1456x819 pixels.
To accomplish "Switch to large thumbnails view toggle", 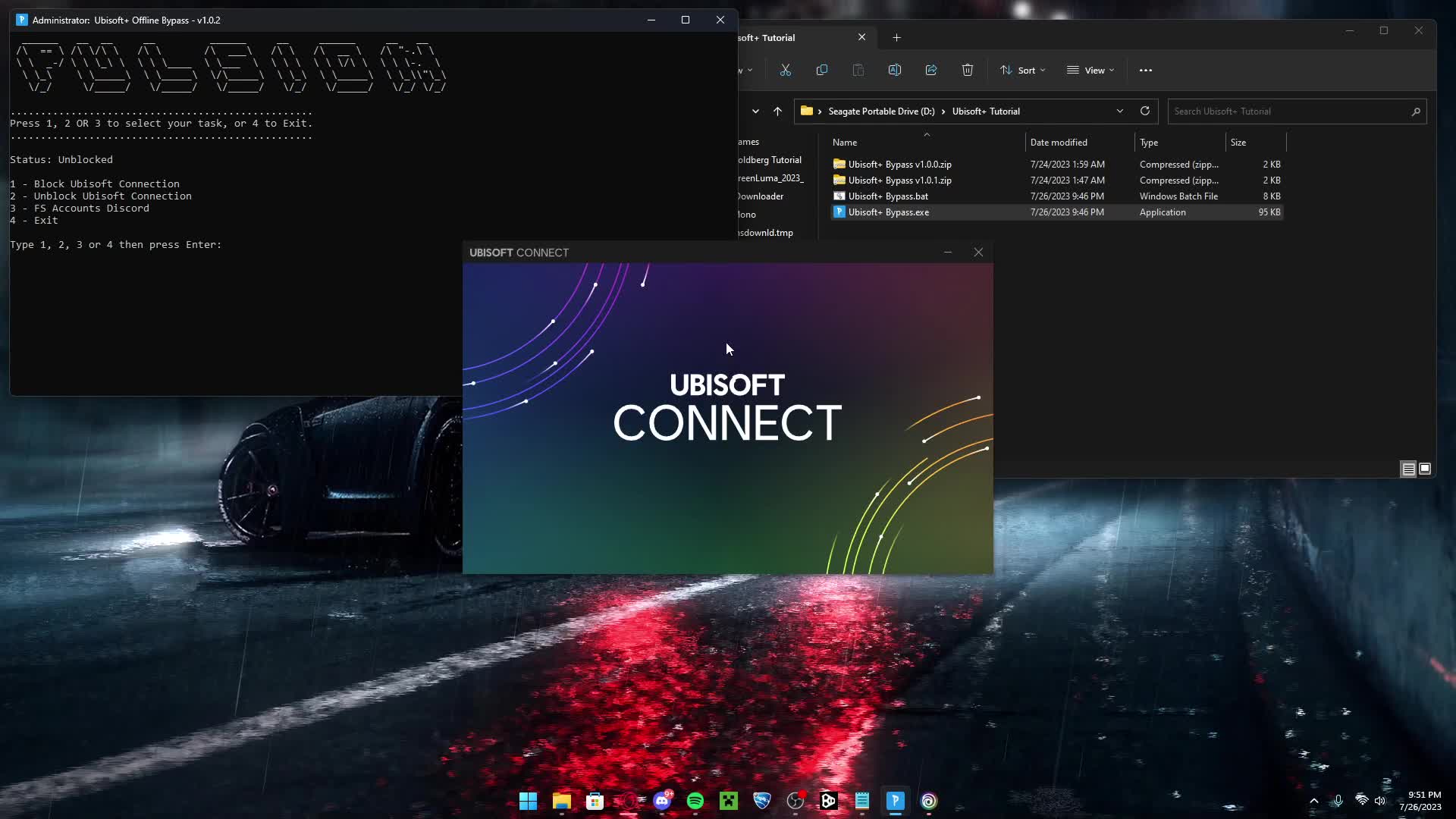I will pyautogui.click(x=1425, y=469).
